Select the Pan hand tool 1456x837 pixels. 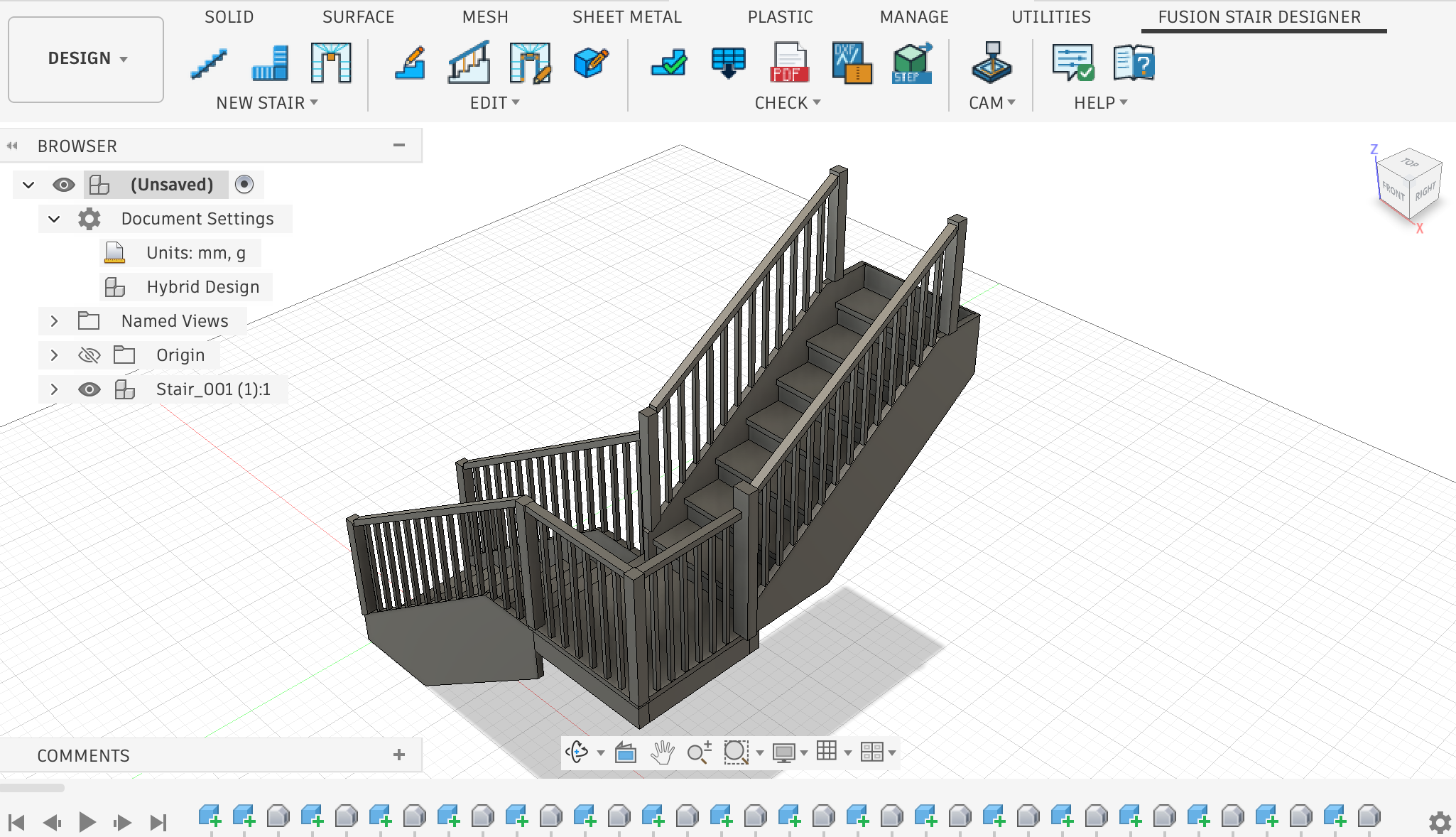coord(662,752)
